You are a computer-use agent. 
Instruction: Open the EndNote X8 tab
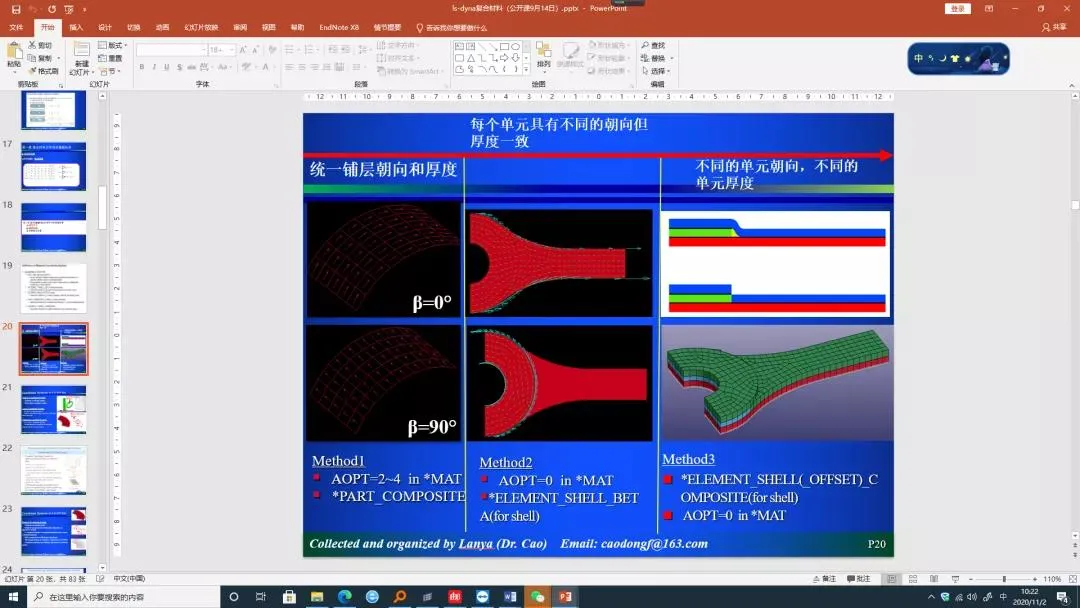[x=339, y=28]
